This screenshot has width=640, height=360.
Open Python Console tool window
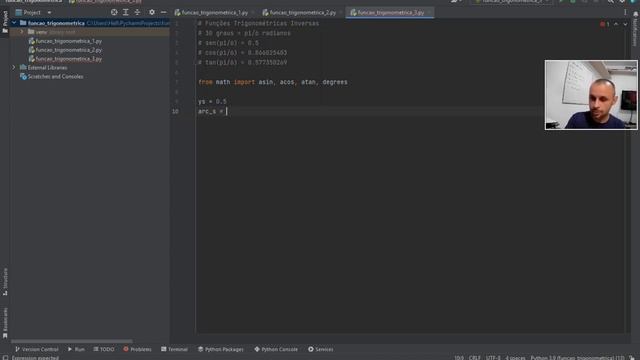pyautogui.click(x=276, y=349)
